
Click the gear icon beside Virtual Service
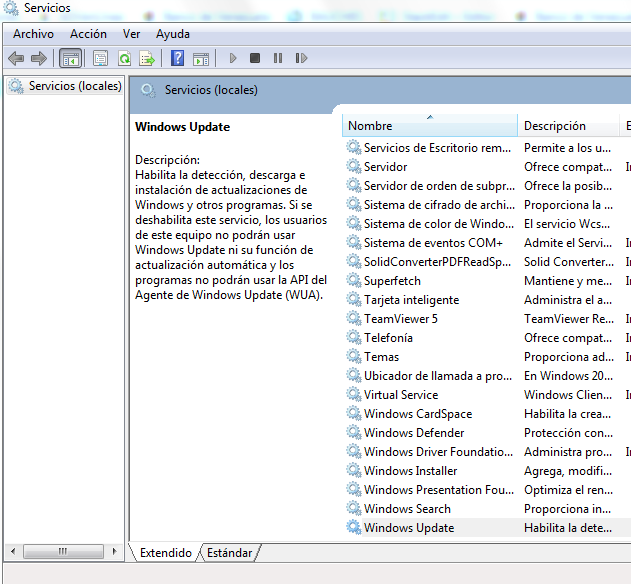tap(354, 394)
